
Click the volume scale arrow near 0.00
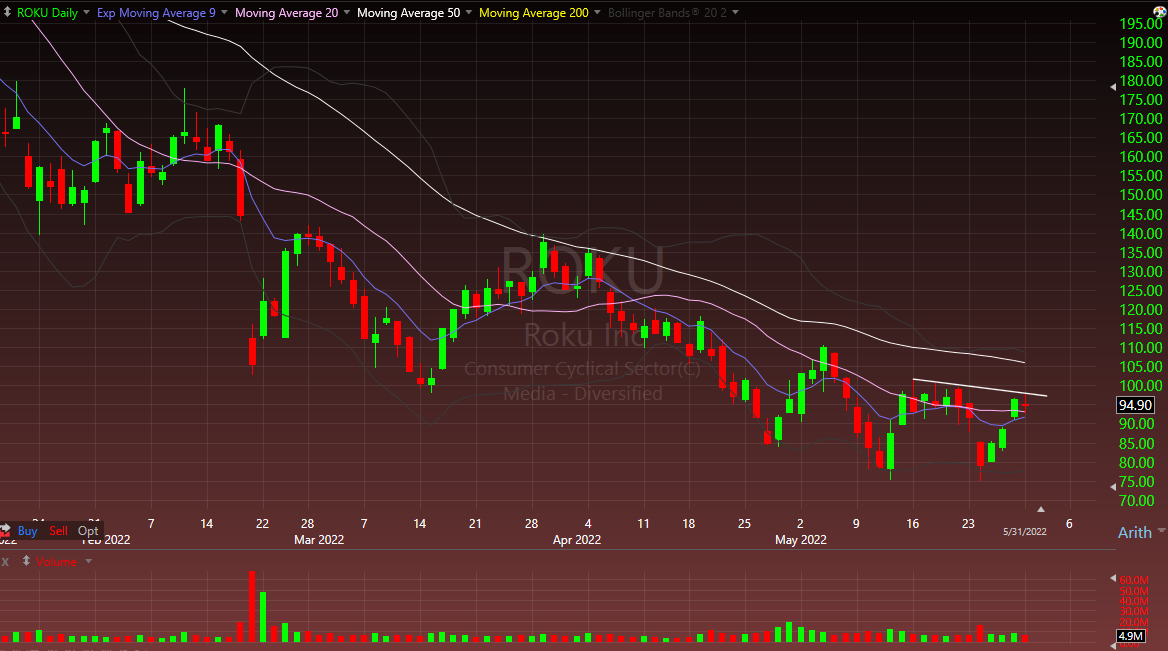click(x=1113, y=644)
